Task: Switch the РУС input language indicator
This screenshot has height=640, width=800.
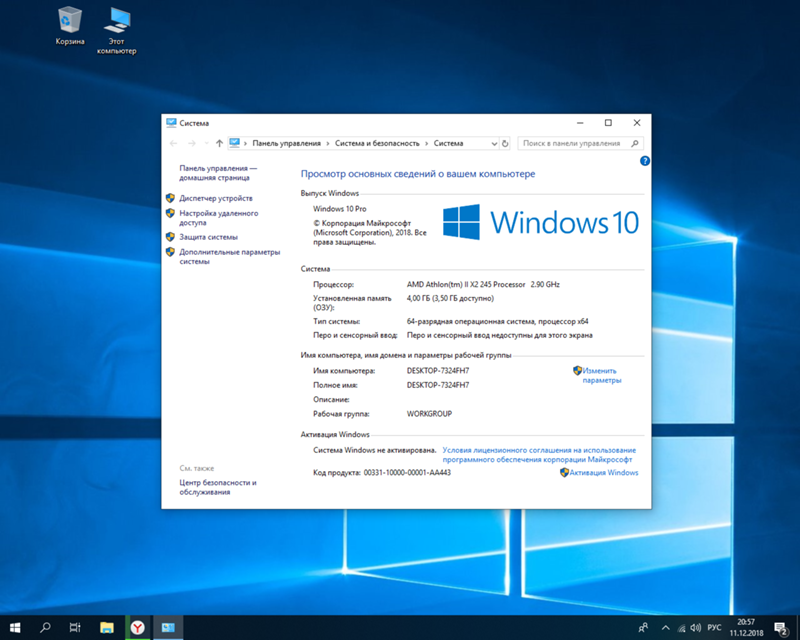Action: coord(714,628)
